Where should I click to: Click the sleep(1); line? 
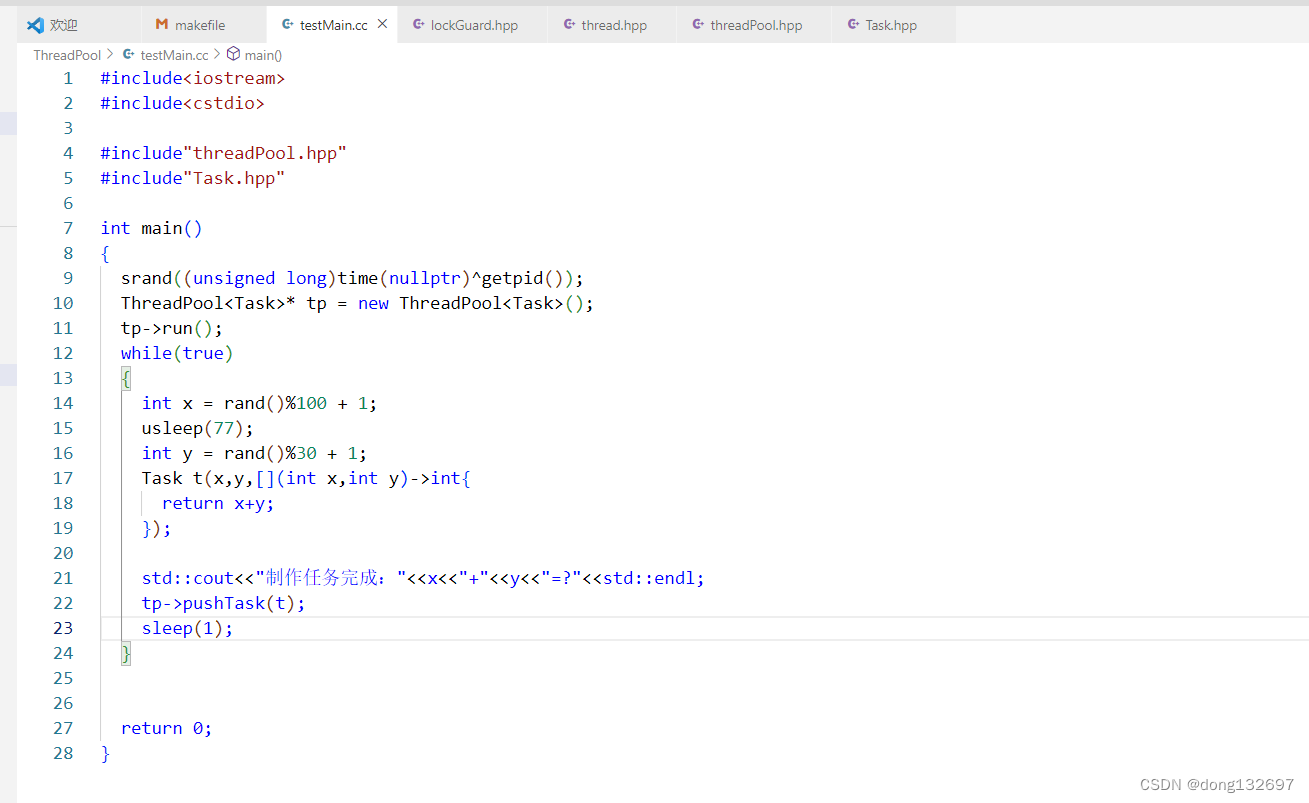188,628
